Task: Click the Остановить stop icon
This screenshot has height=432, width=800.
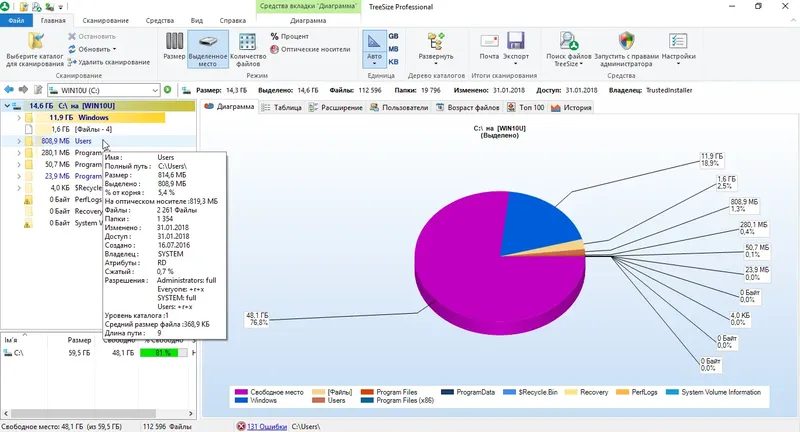Action: point(72,36)
